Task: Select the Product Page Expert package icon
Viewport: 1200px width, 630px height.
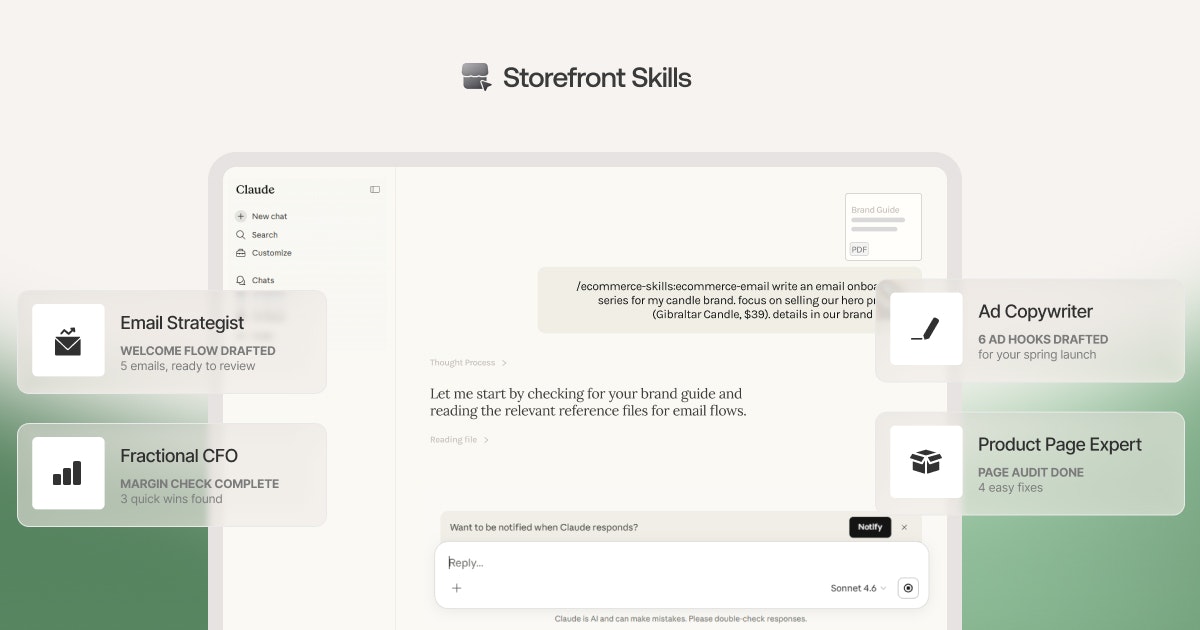Action: [x=926, y=461]
